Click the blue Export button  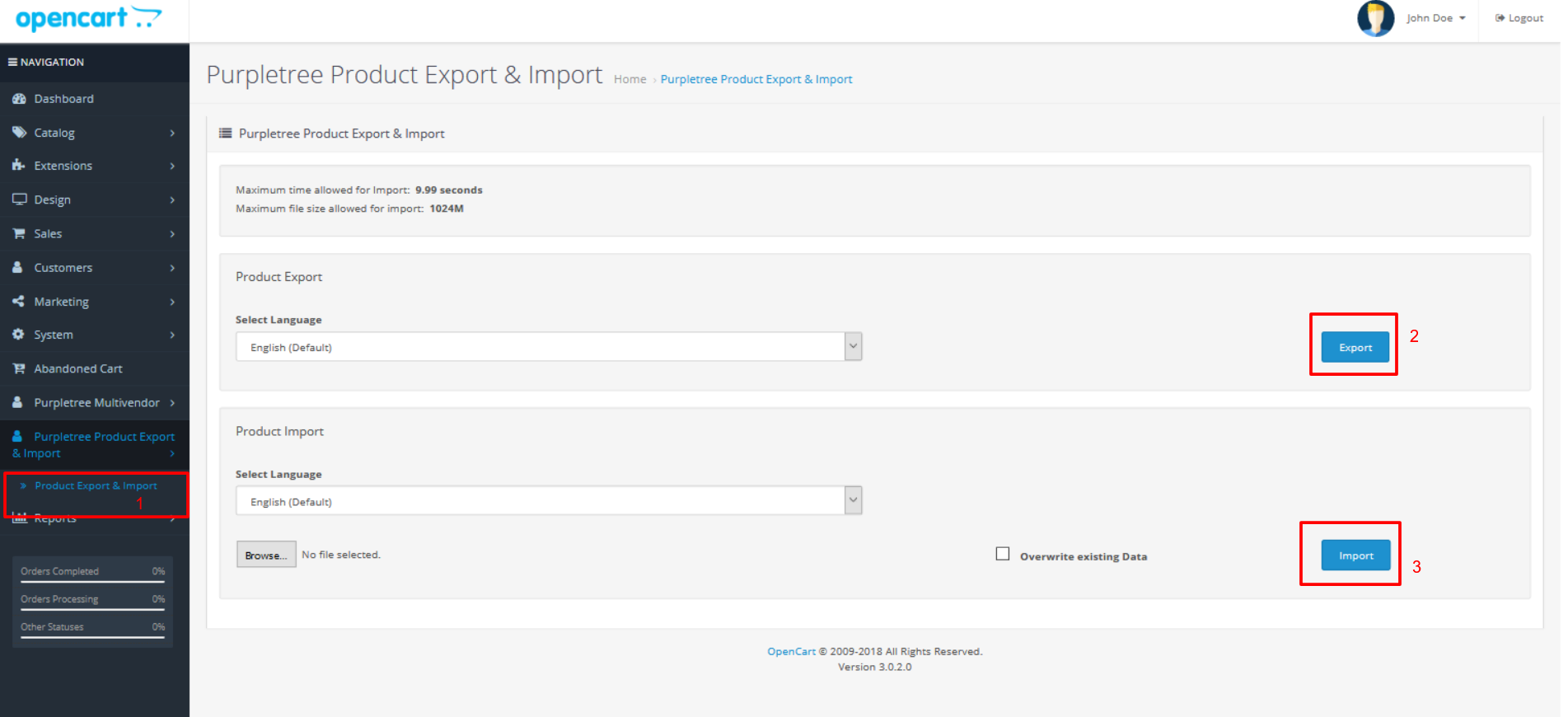[1355, 347]
